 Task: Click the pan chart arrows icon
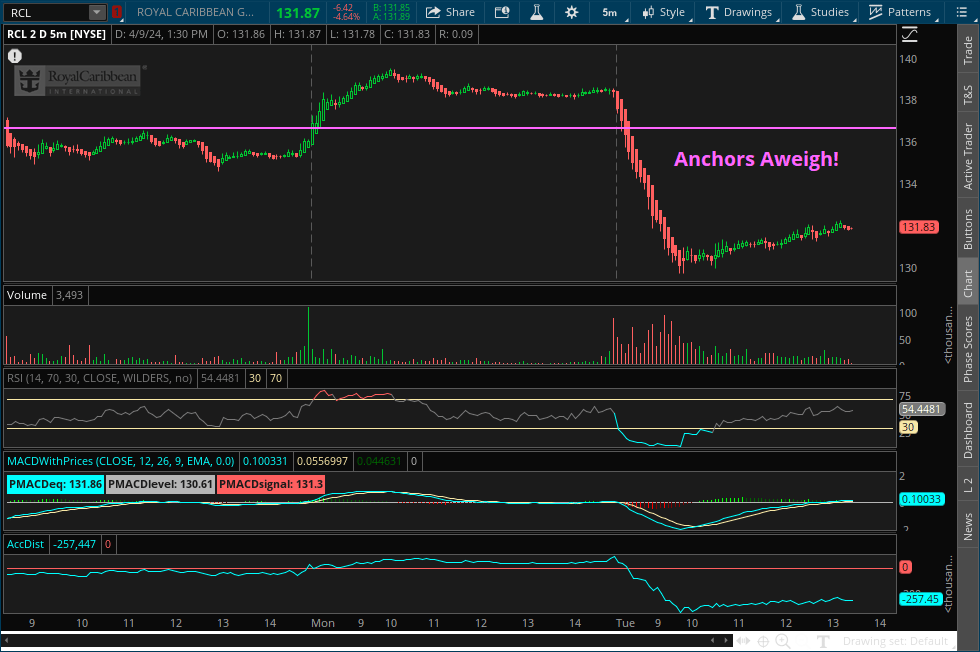click(743, 641)
